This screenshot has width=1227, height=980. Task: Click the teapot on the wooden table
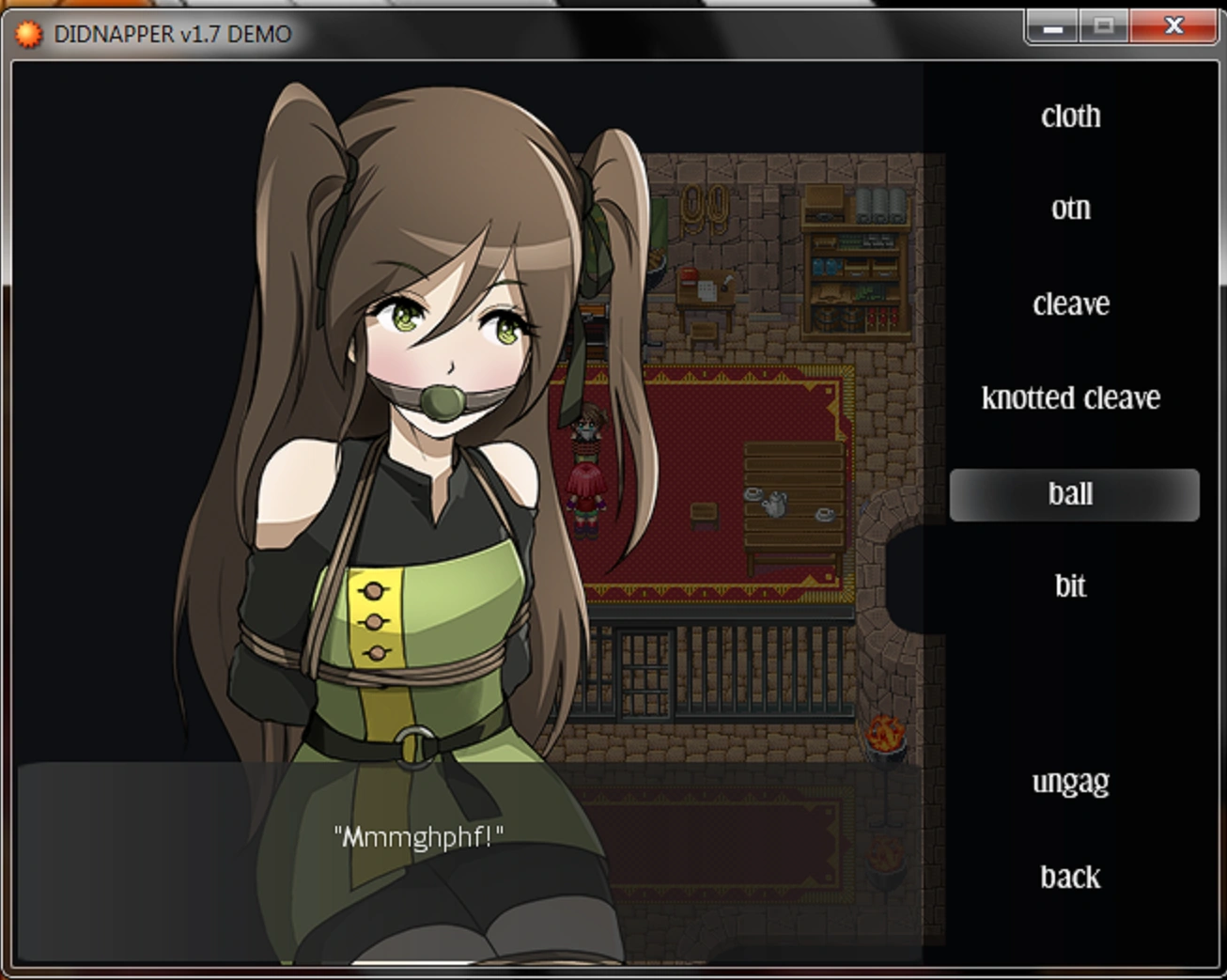tap(775, 506)
